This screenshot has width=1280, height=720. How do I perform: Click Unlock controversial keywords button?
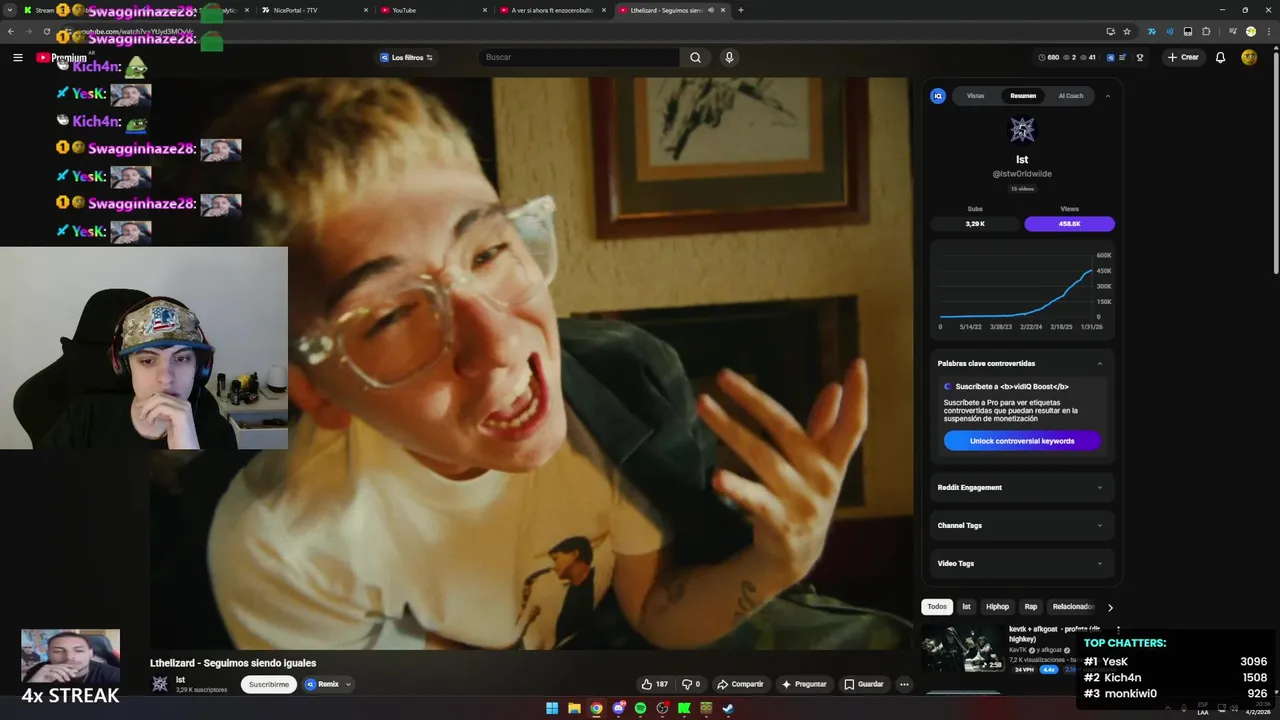(x=1022, y=441)
